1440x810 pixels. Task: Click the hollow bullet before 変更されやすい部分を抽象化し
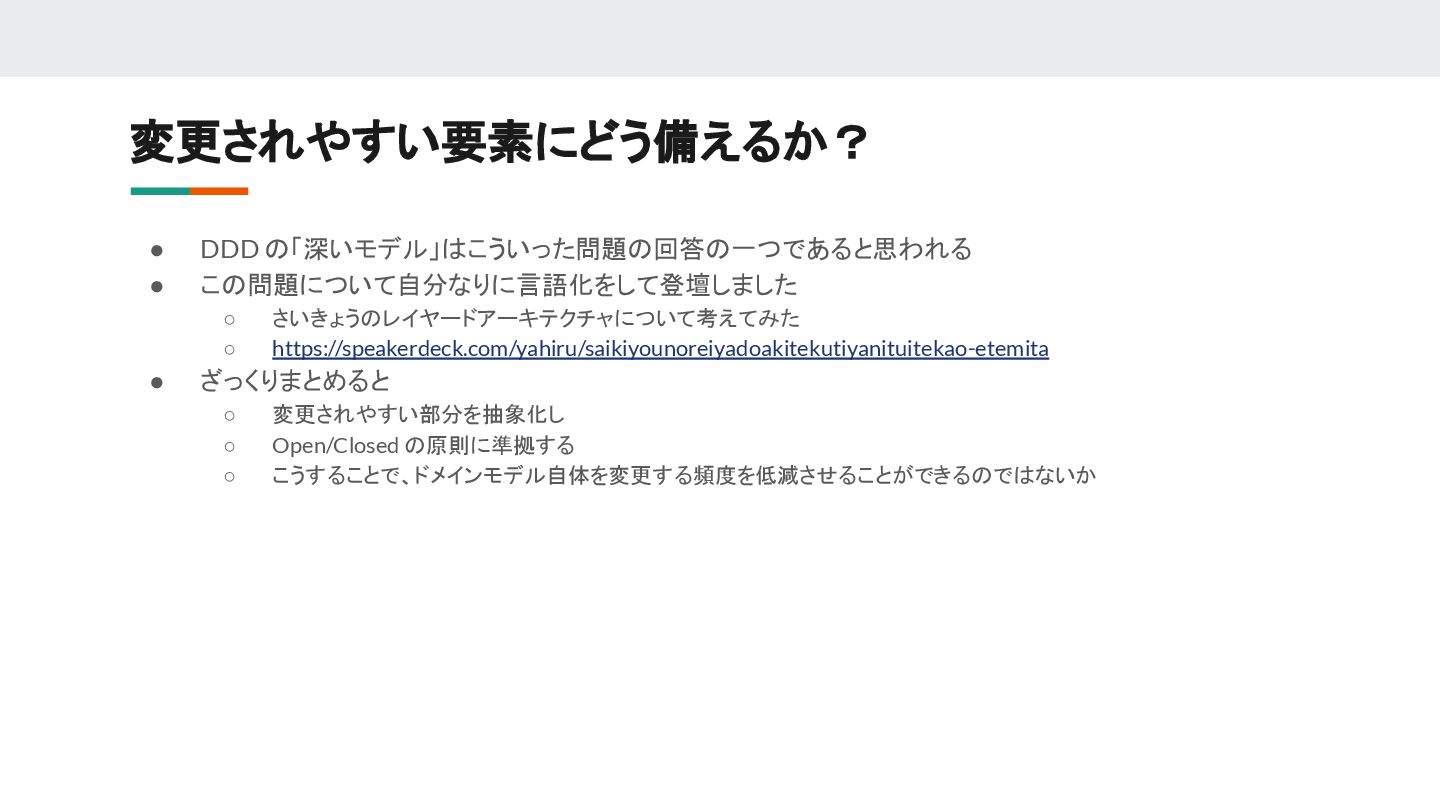(x=230, y=415)
